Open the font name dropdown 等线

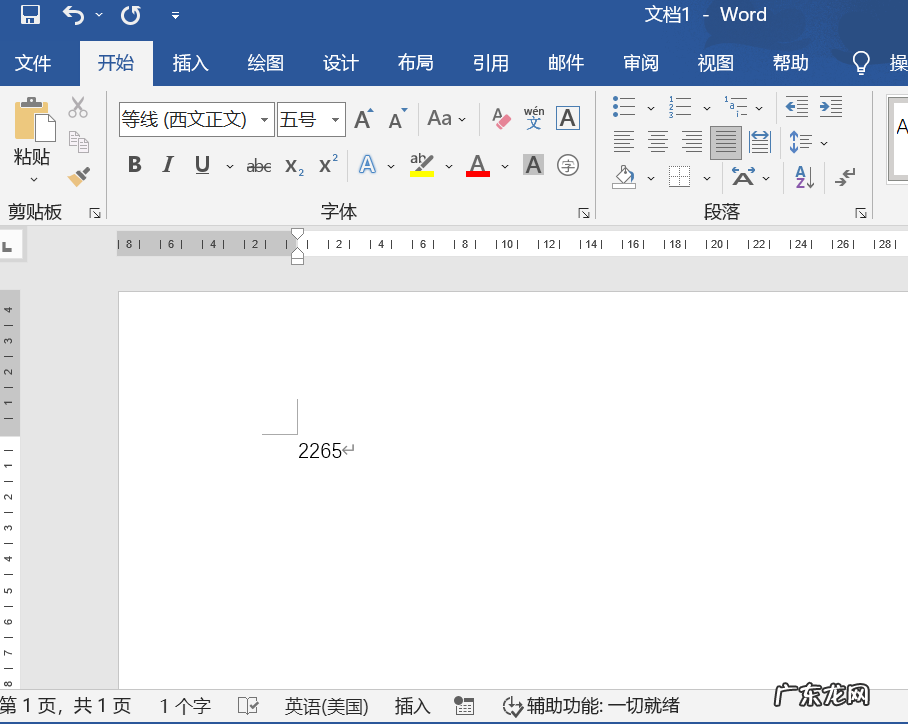(265, 120)
